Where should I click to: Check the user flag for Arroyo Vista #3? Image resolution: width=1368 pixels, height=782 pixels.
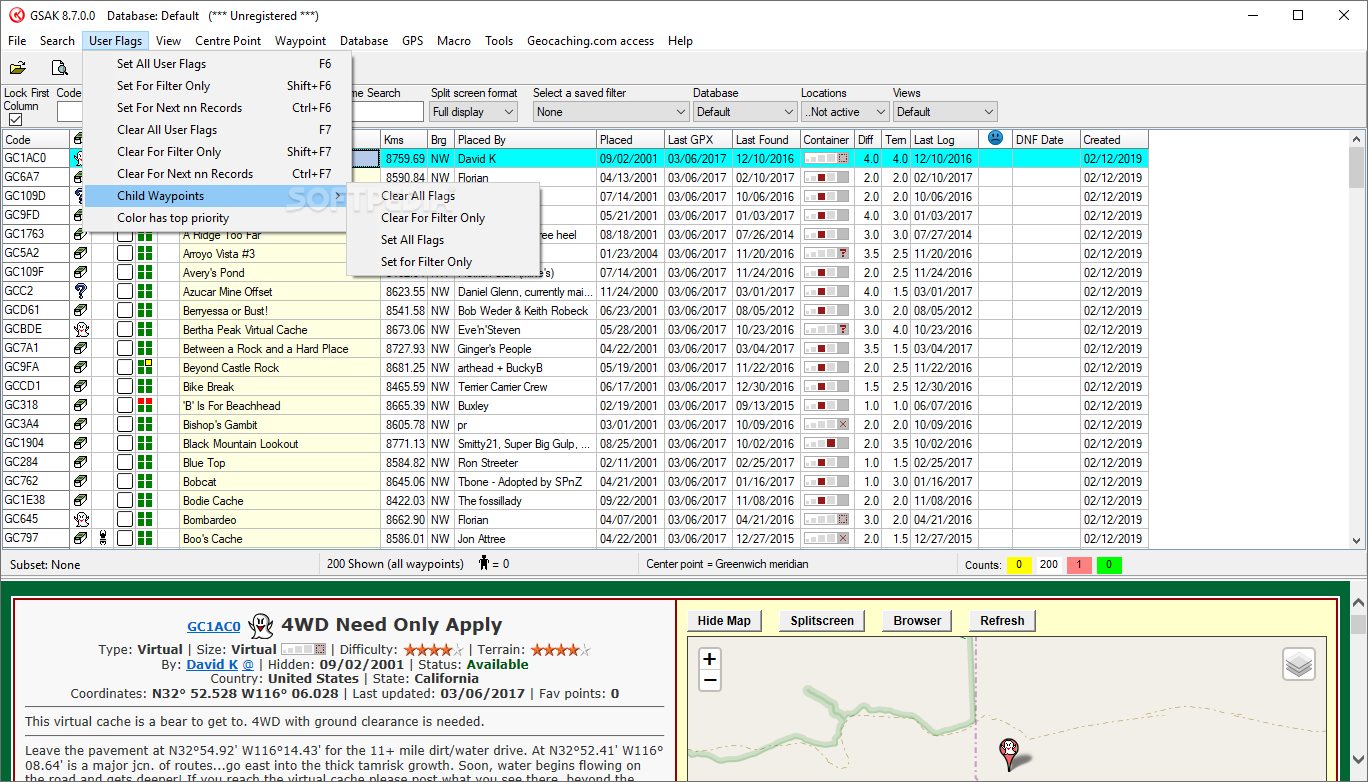(x=125, y=254)
